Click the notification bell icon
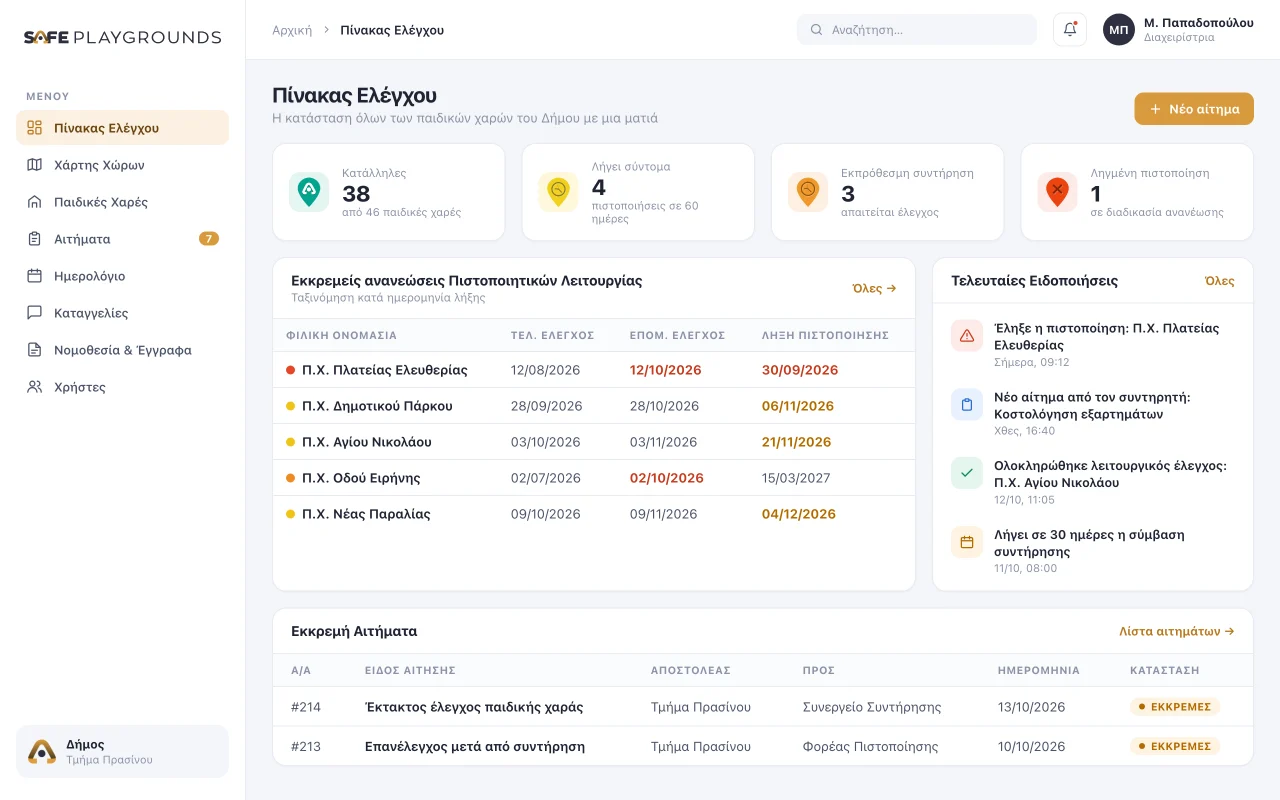Screen dimensions: 1280x800 tap(1070, 30)
